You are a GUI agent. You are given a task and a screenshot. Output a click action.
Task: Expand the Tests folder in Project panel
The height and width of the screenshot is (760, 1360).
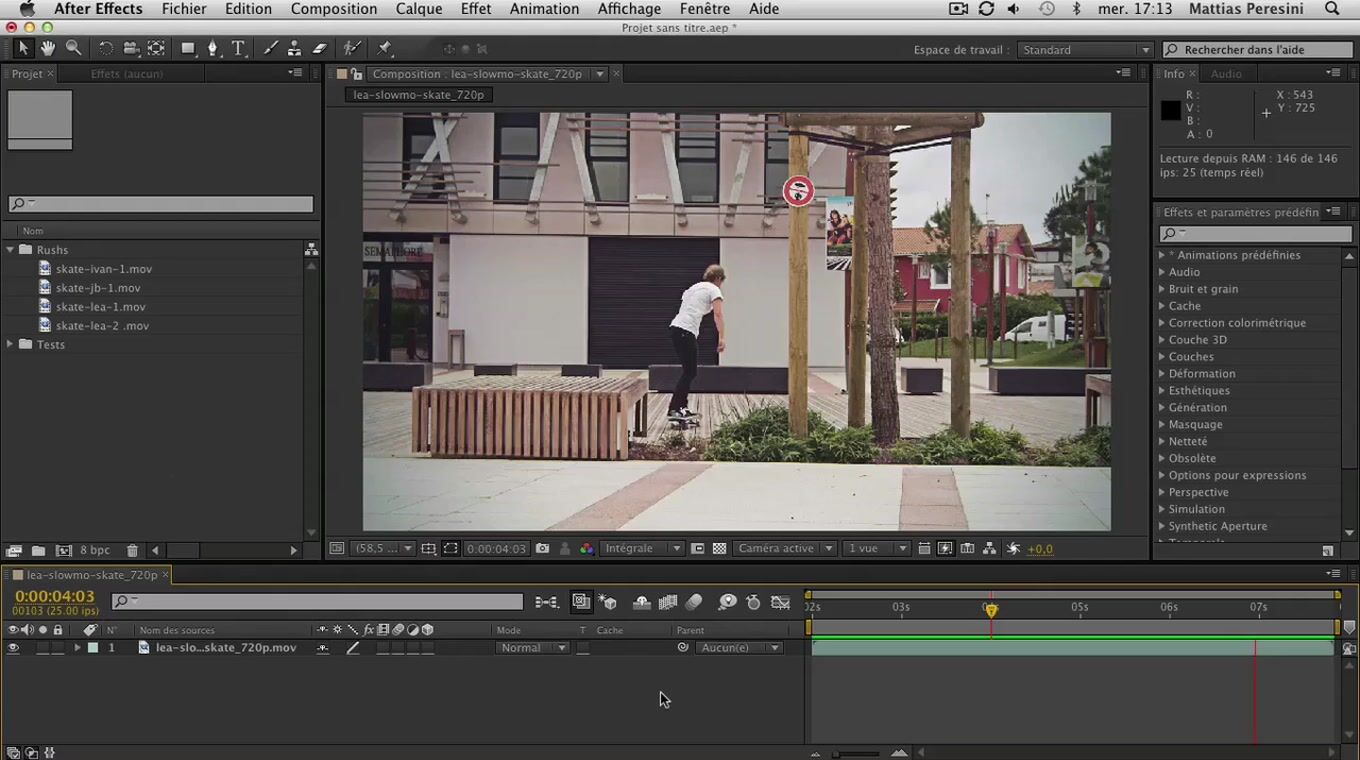click(x=11, y=344)
